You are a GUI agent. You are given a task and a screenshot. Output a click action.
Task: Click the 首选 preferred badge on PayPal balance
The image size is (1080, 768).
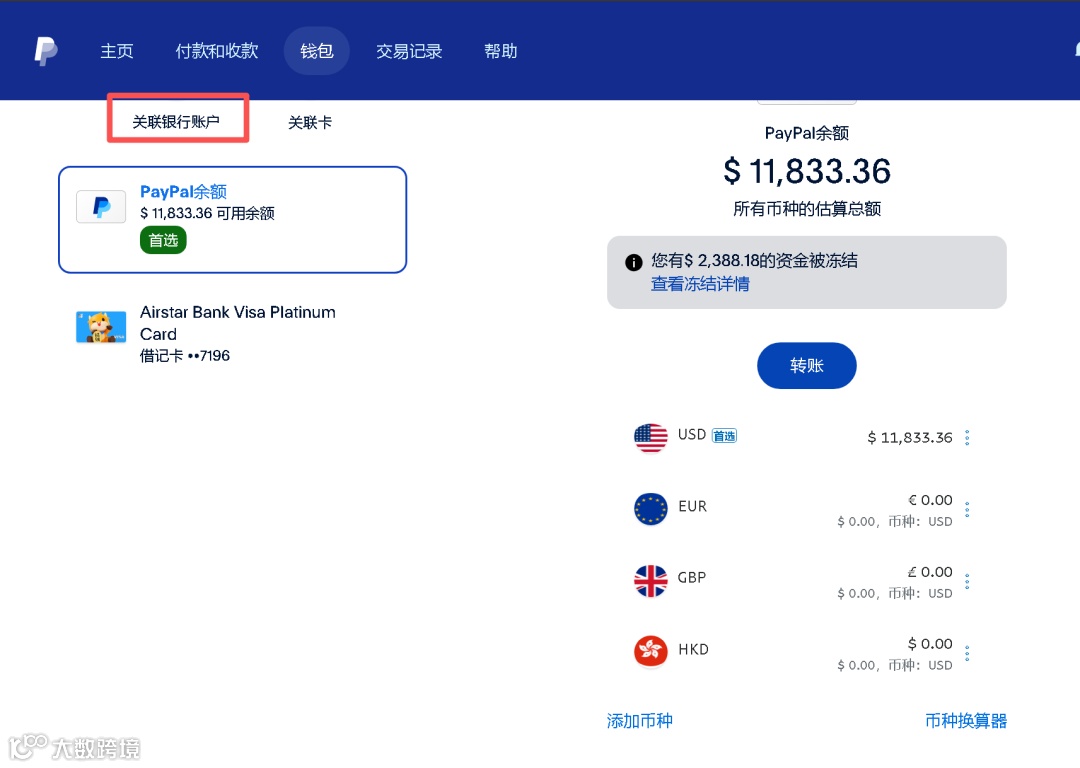click(163, 240)
